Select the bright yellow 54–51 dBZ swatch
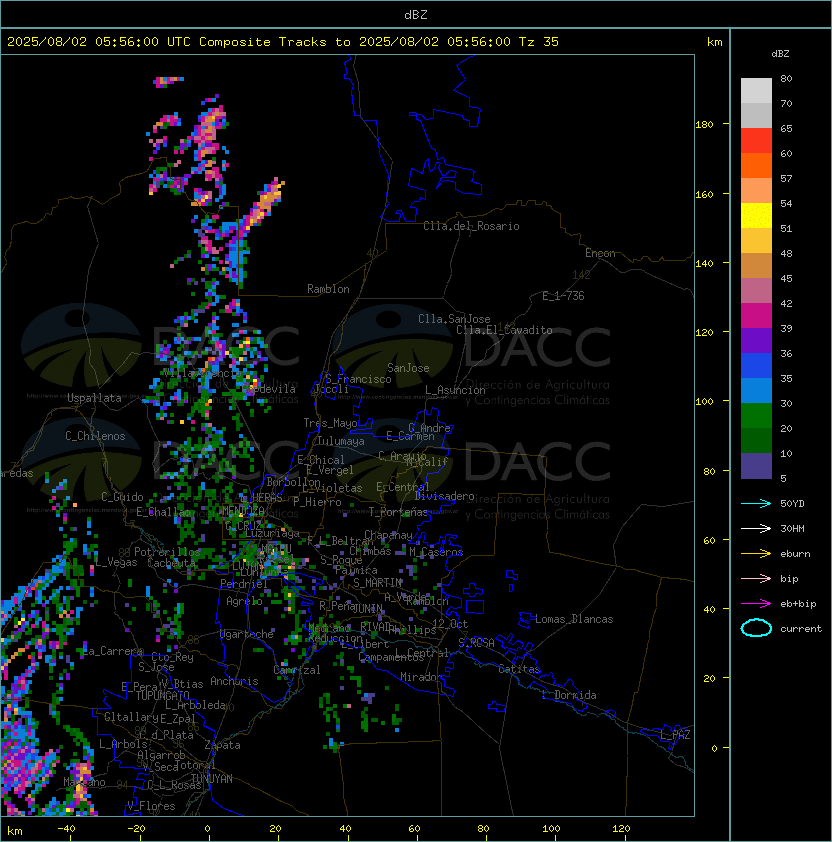 click(756, 215)
